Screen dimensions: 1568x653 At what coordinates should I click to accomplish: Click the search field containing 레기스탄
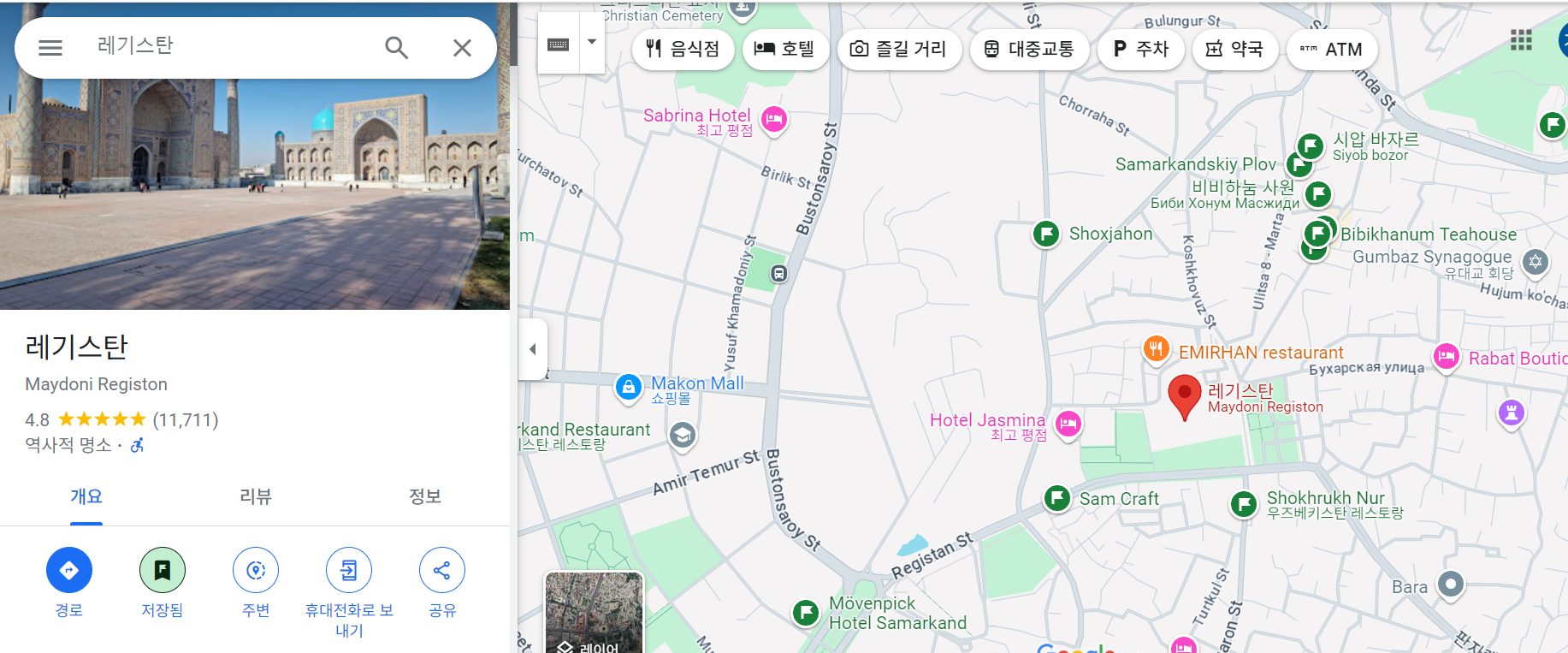click(x=231, y=45)
